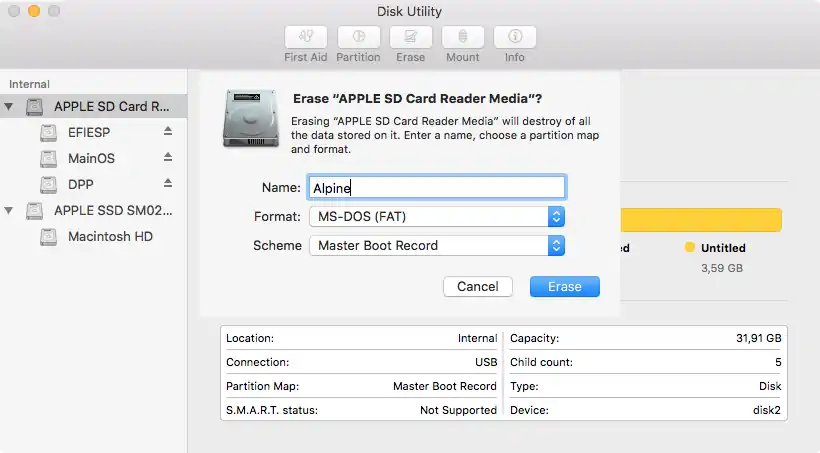
Task: Select the MainOS volume in sidebar
Action: coord(91,158)
